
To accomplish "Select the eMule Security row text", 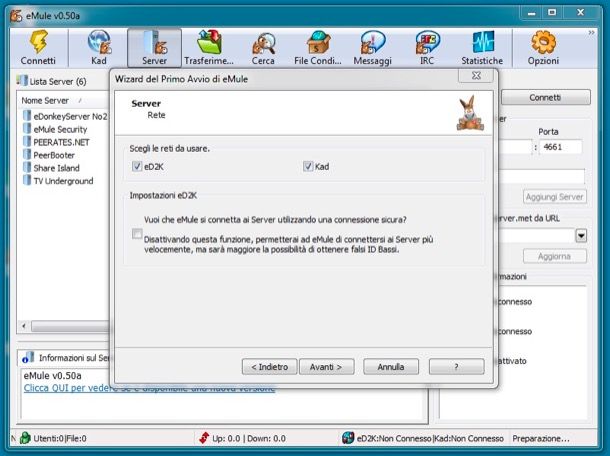I will pyautogui.click(x=60, y=129).
